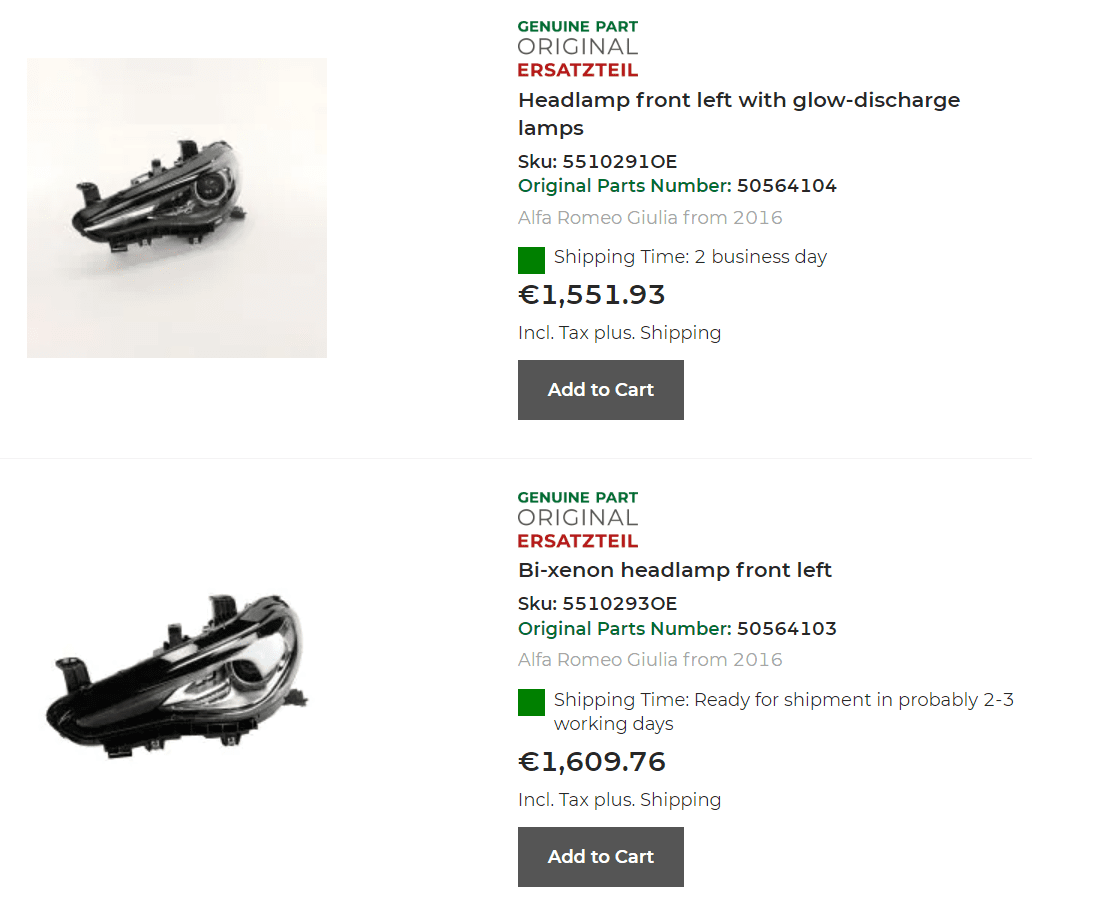
Task: Click the €1,551.93 price
Action: click(591, 295)
